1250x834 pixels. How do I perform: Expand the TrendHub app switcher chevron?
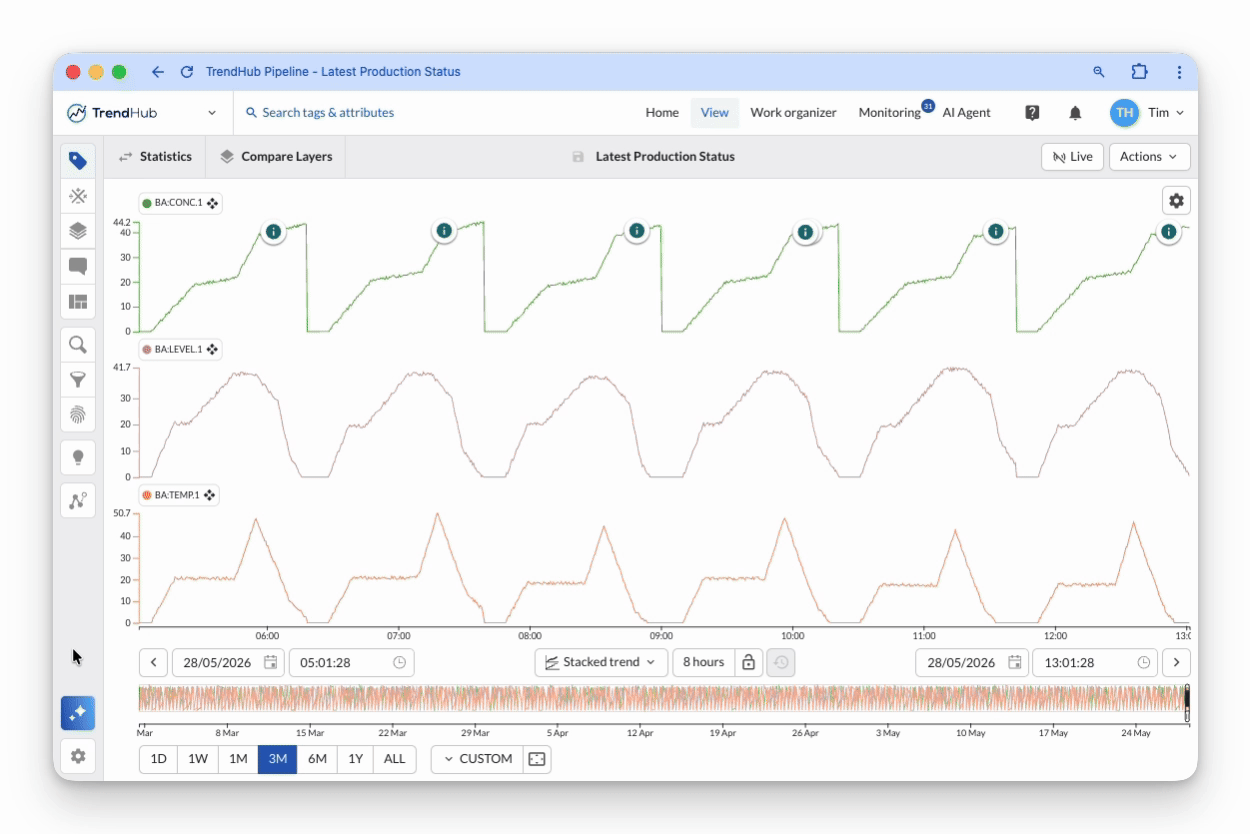[212, 113]
